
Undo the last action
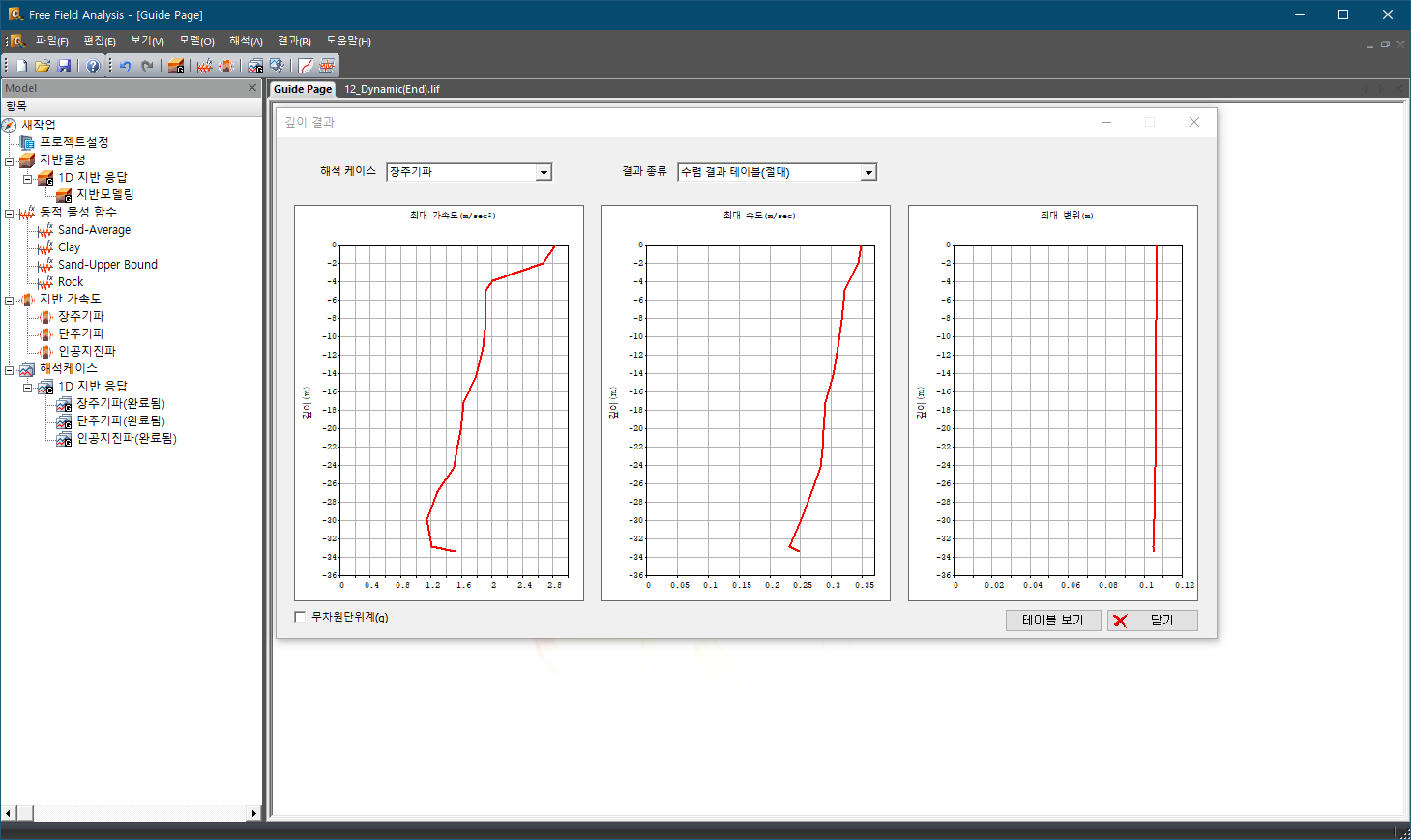[x=125, y=66]
